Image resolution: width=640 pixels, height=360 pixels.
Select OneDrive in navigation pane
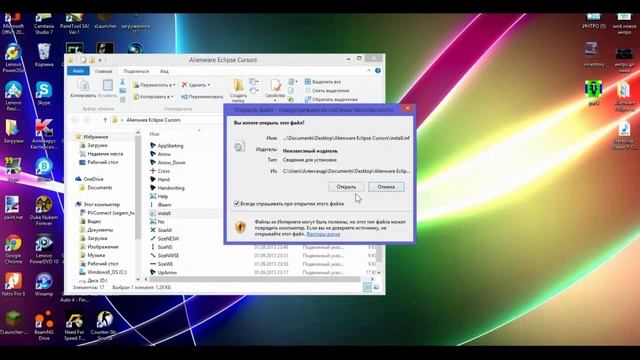pyautogui.click(x=93, y=179)
